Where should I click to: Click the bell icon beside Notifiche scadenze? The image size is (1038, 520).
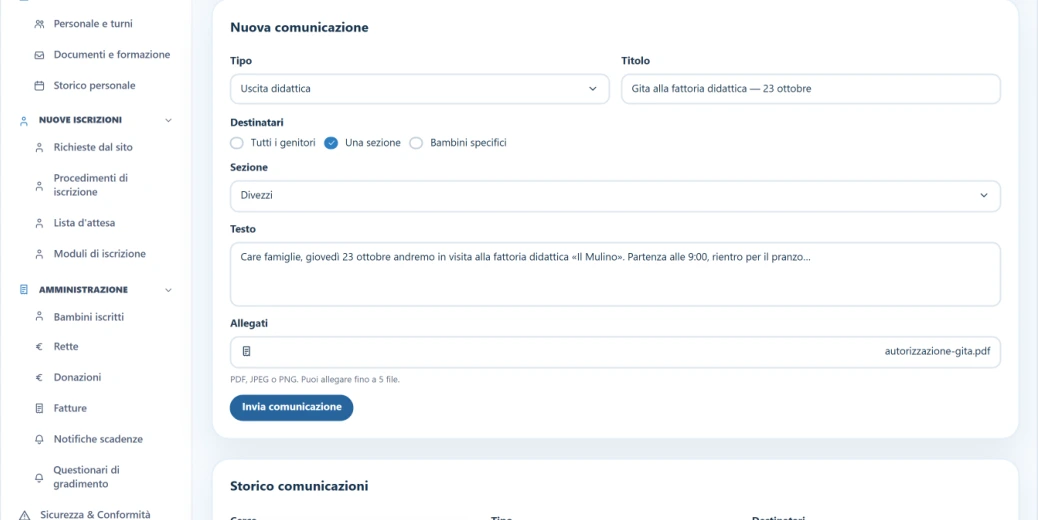[x=39, y=439]
